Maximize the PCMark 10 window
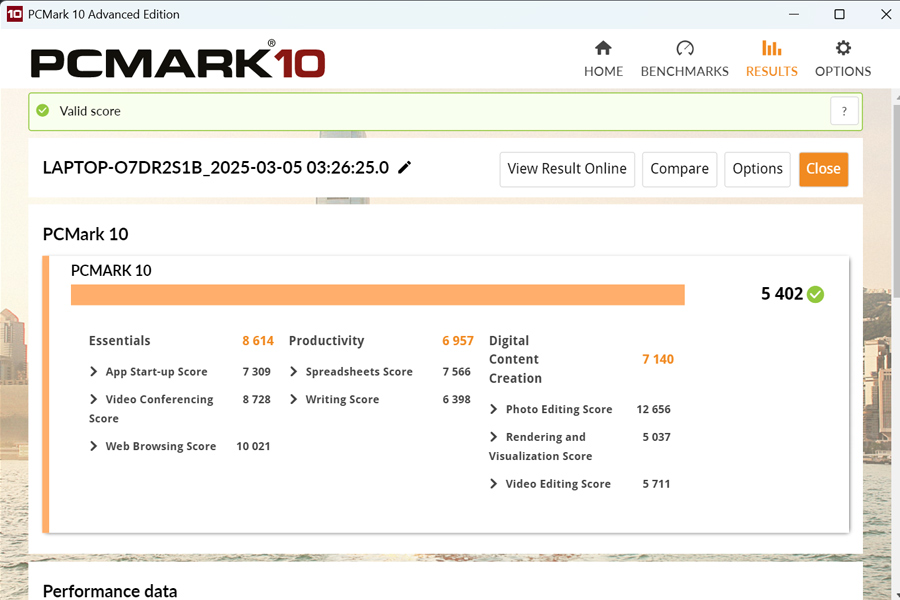Viewport: 900px width, 600px height. (839, 14)
